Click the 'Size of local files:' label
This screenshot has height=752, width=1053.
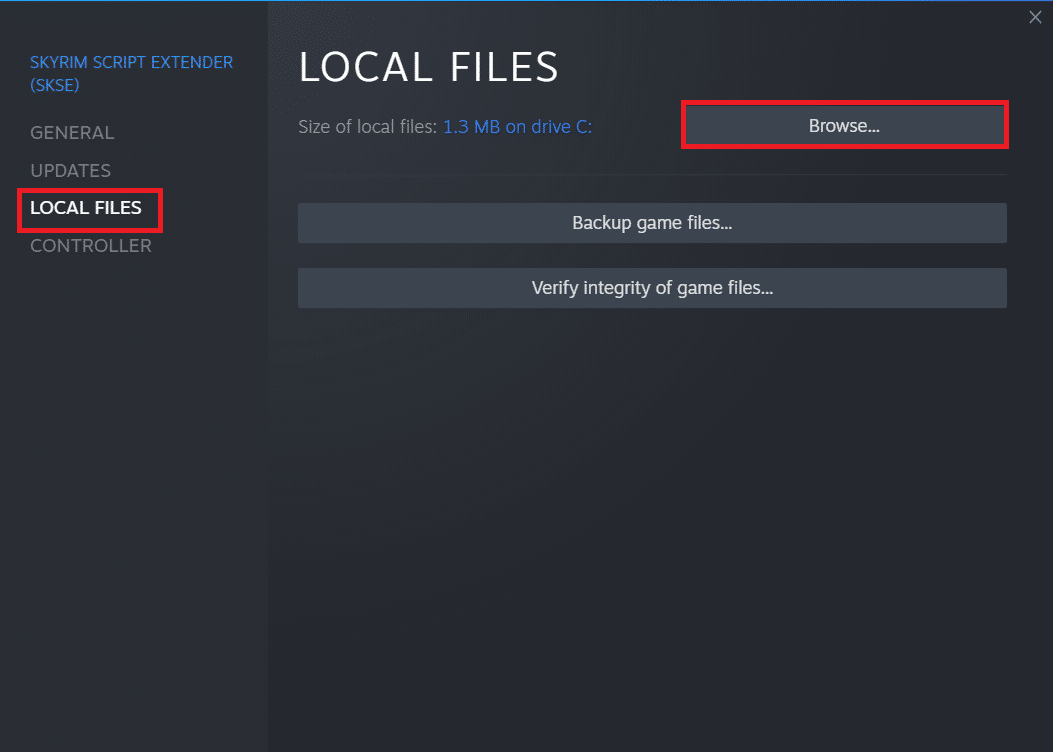coord(367,127)
